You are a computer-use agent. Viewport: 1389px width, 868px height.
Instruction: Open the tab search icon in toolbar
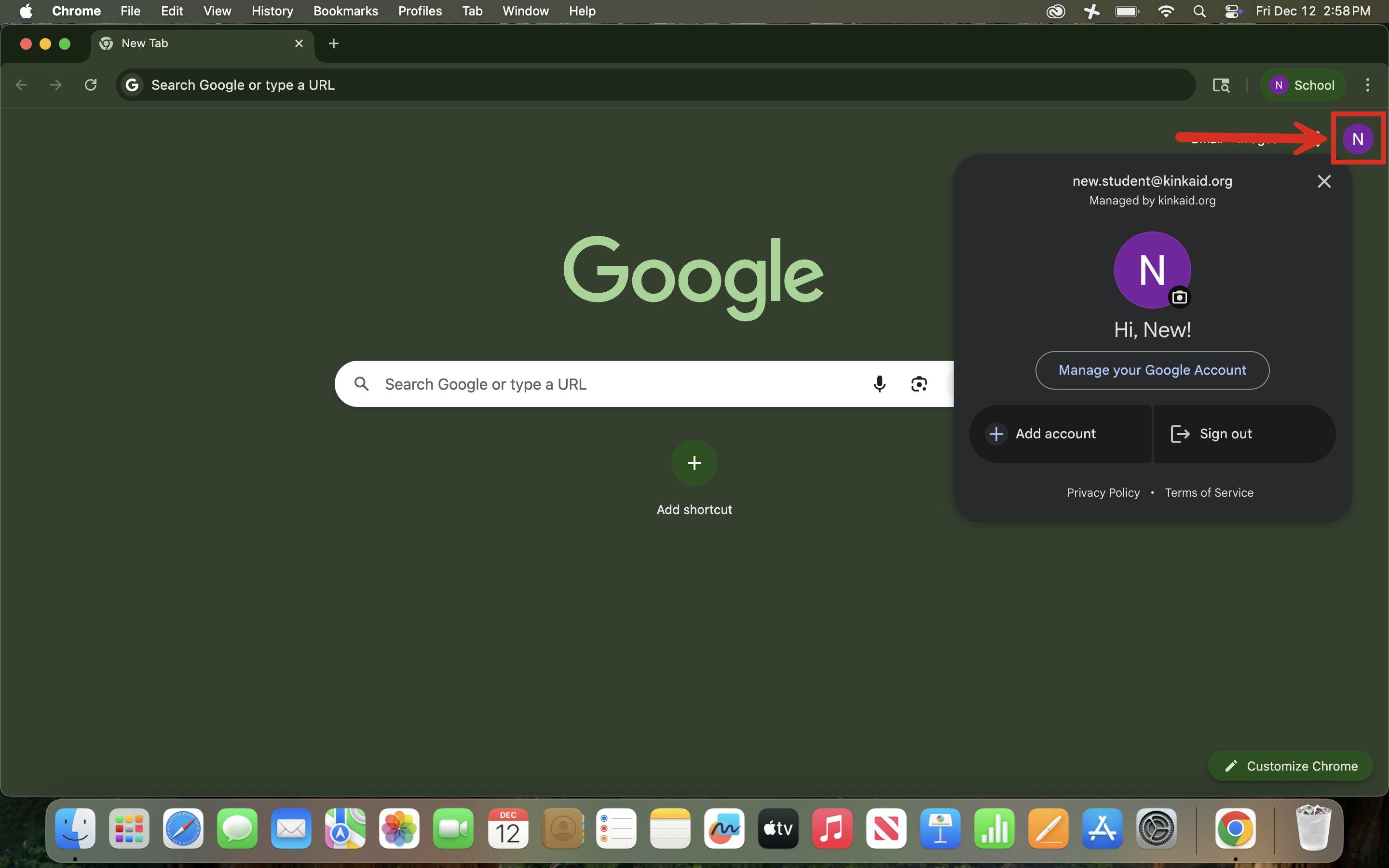pyautogui.click(x=1220, y=85)
